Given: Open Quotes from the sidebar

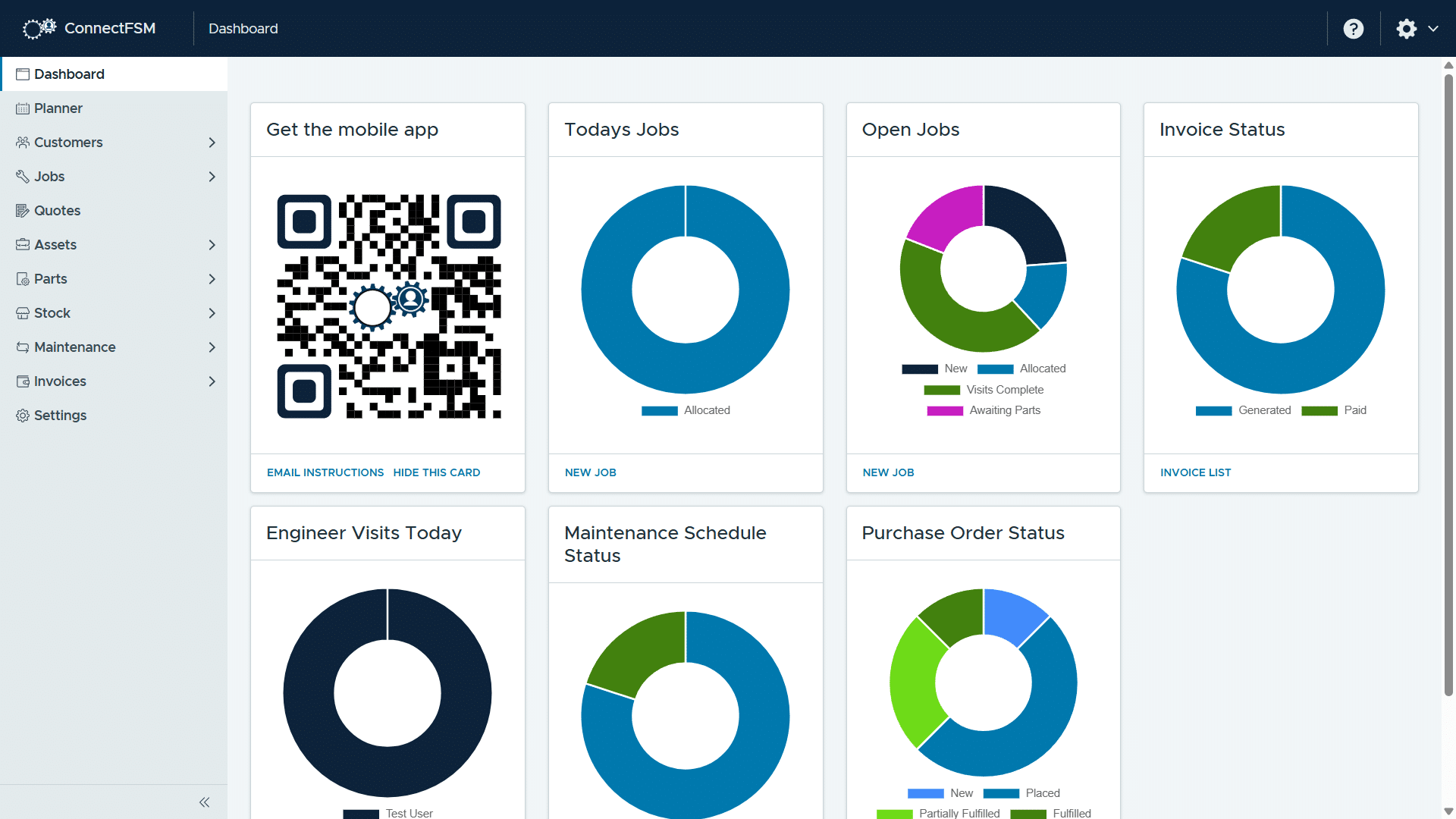Looking at the screenshot, I should click(114, 211).
